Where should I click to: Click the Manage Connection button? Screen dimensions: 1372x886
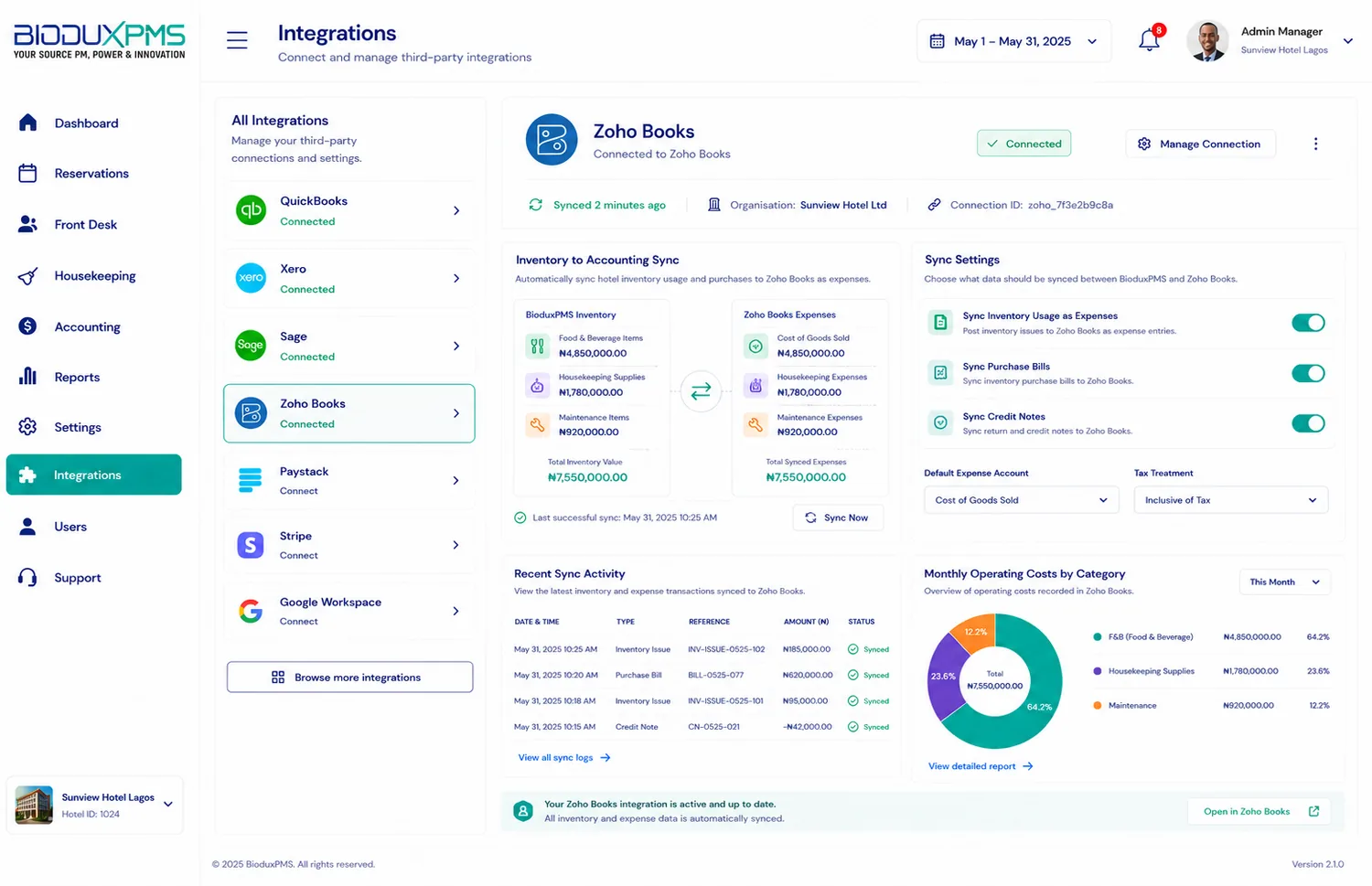pos(1200,144)
